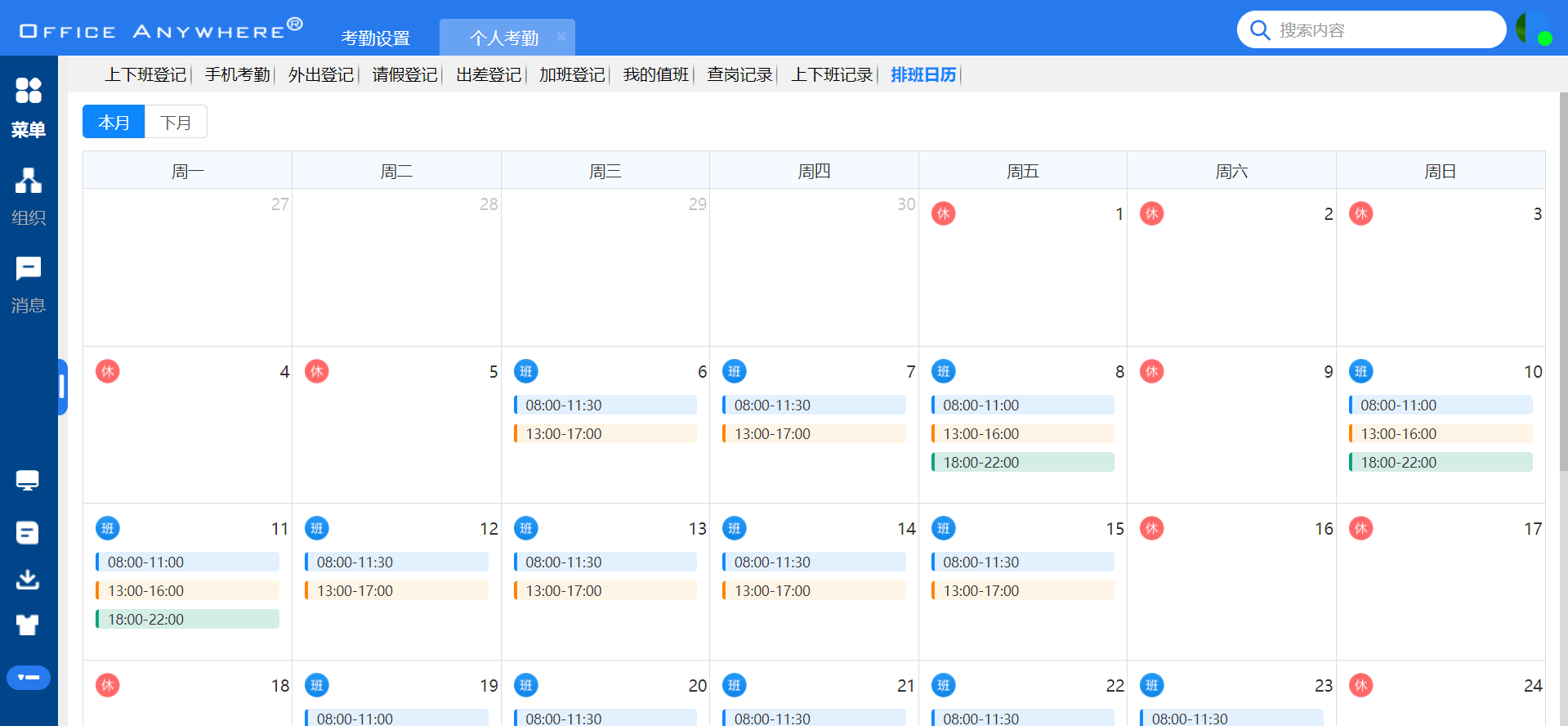Viewport: 1568px width, 726px height.
Task: Open 出差登记 submenu
Action: pyautogui.click(x=489, y=75)
